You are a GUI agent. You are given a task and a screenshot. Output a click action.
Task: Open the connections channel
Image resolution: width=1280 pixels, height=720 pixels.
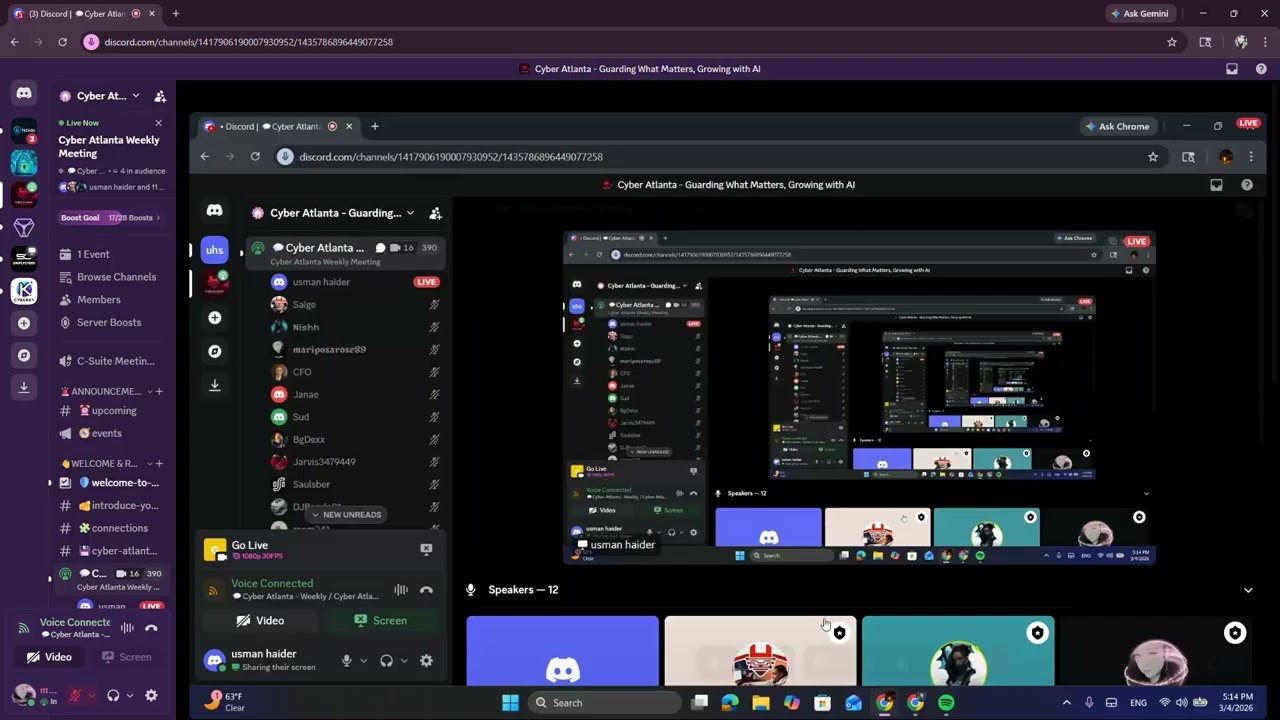(x=112, y=528)
